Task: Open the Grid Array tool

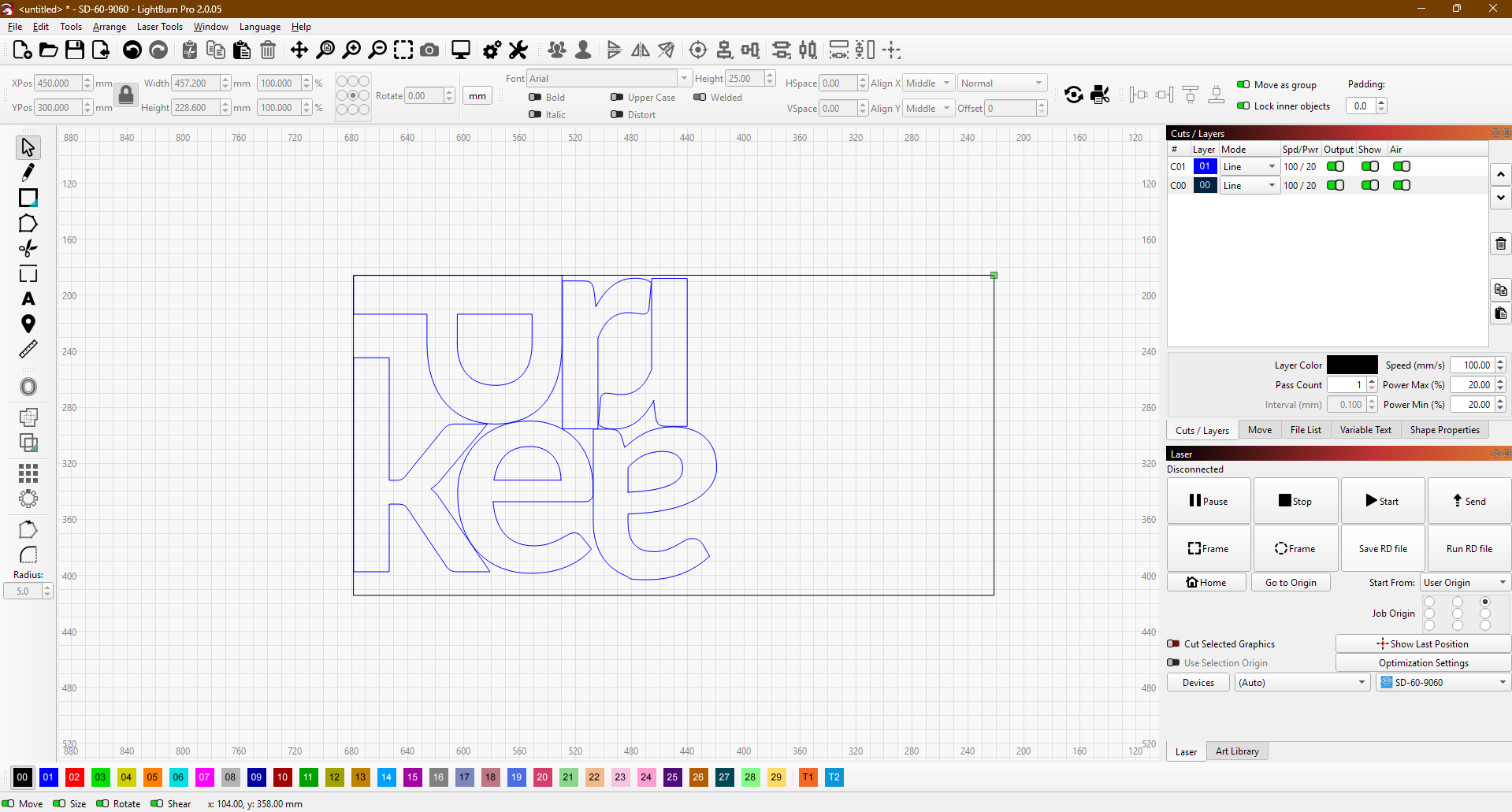Action: point(28,473)
